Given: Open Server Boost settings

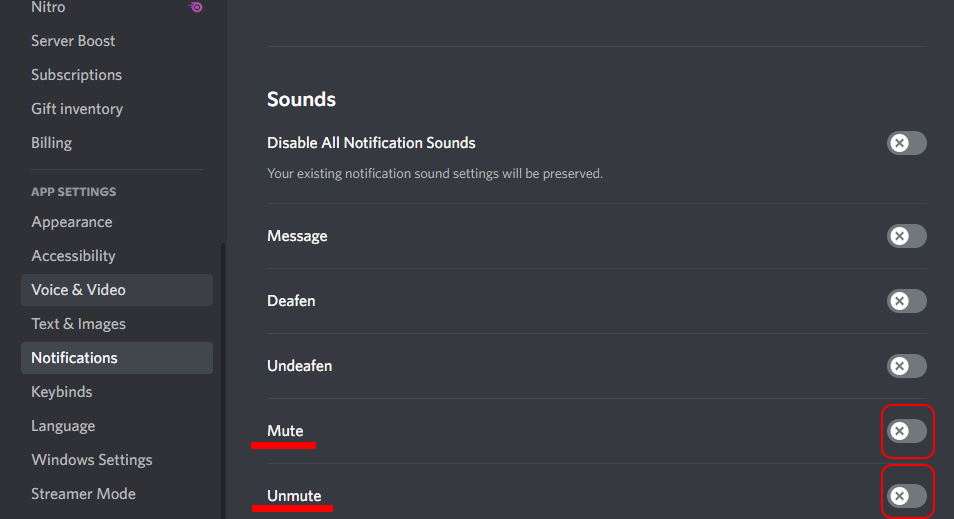Looking at the screenshot, I should pos(73,41).
